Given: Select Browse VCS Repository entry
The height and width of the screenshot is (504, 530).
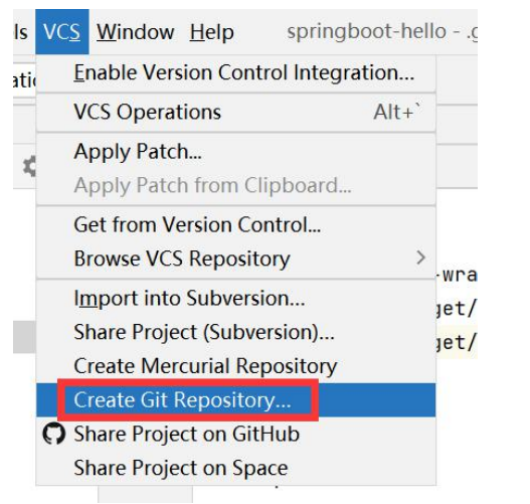Looking at the screenshot, I should [x=236, y=259].
